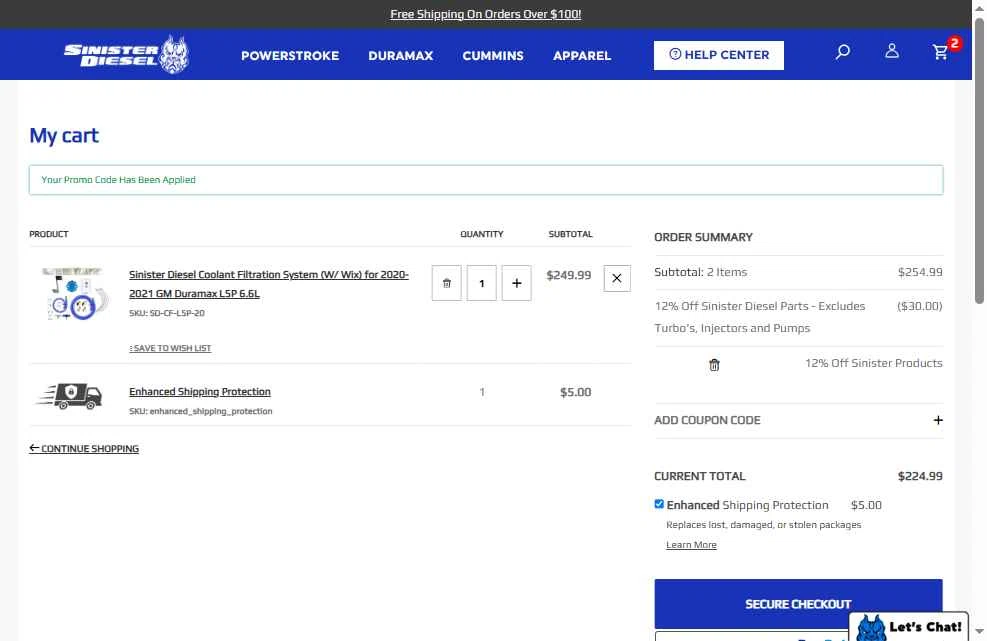
Task: Click the 'Subtotal: 2 Items' label
Action: click(x=701, y=272)
